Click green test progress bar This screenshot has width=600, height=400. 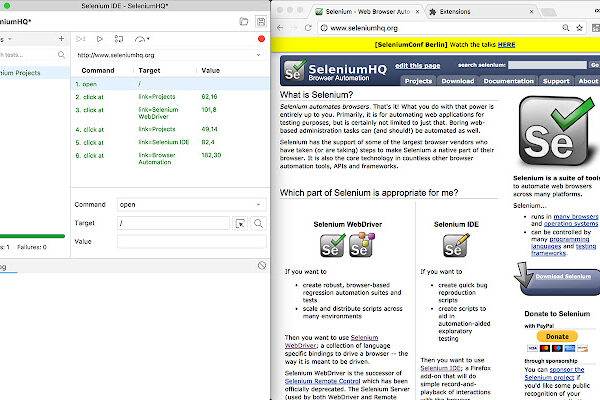pyautogui.click(x=33, y=236)
